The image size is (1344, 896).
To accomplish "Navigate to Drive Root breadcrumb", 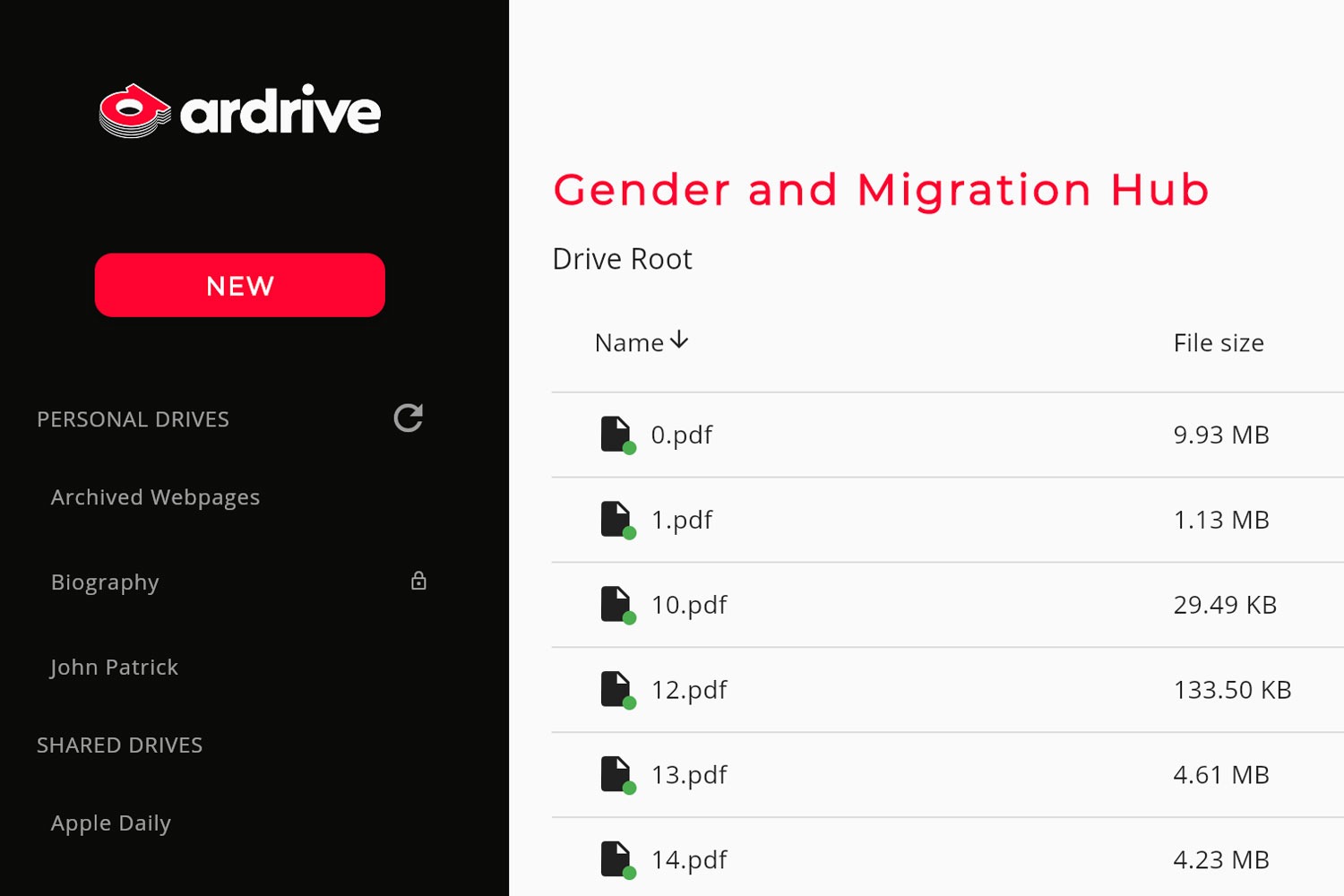I will (622, 259).
